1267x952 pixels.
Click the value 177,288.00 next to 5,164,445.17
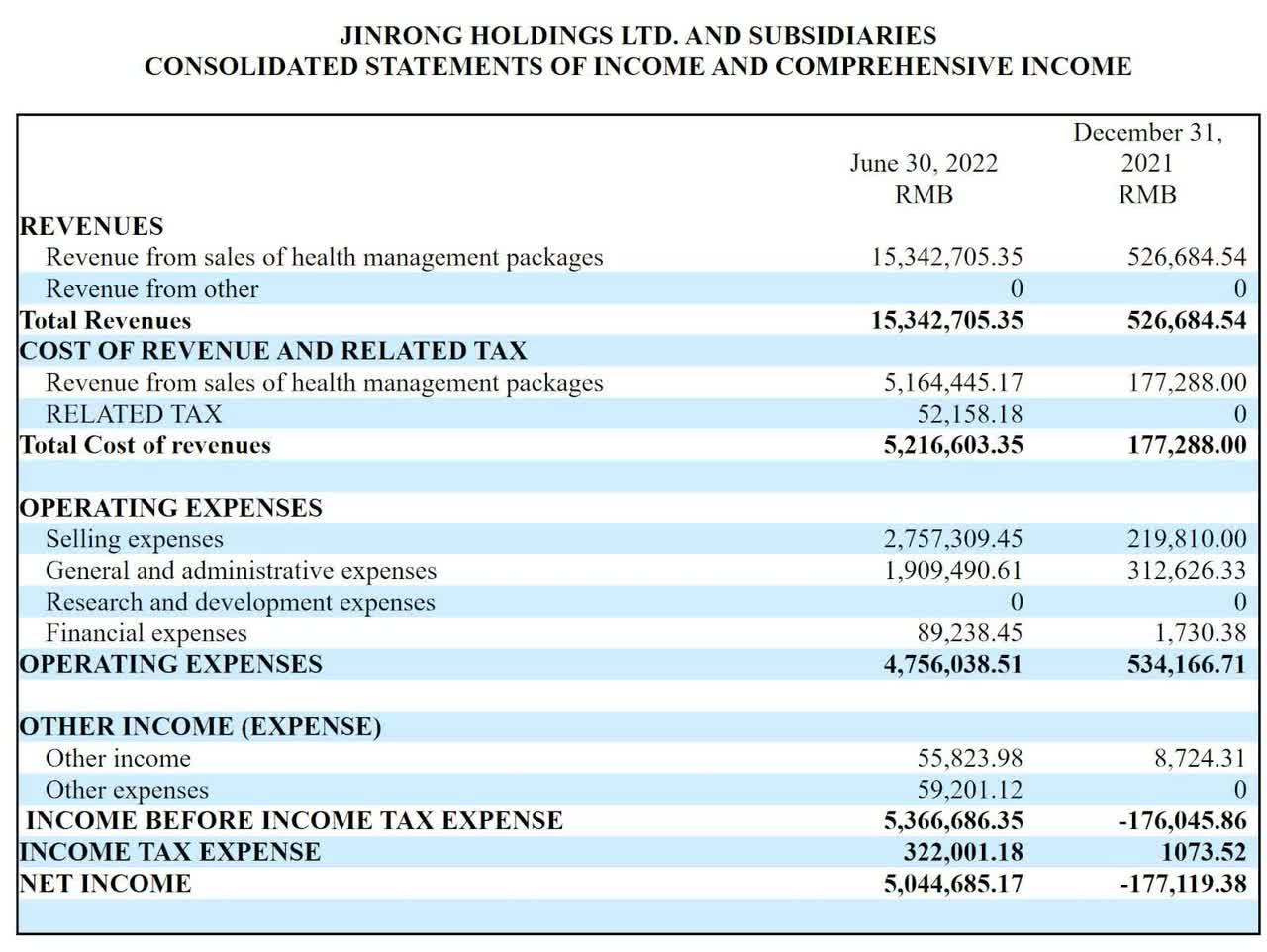(1187, 383)
